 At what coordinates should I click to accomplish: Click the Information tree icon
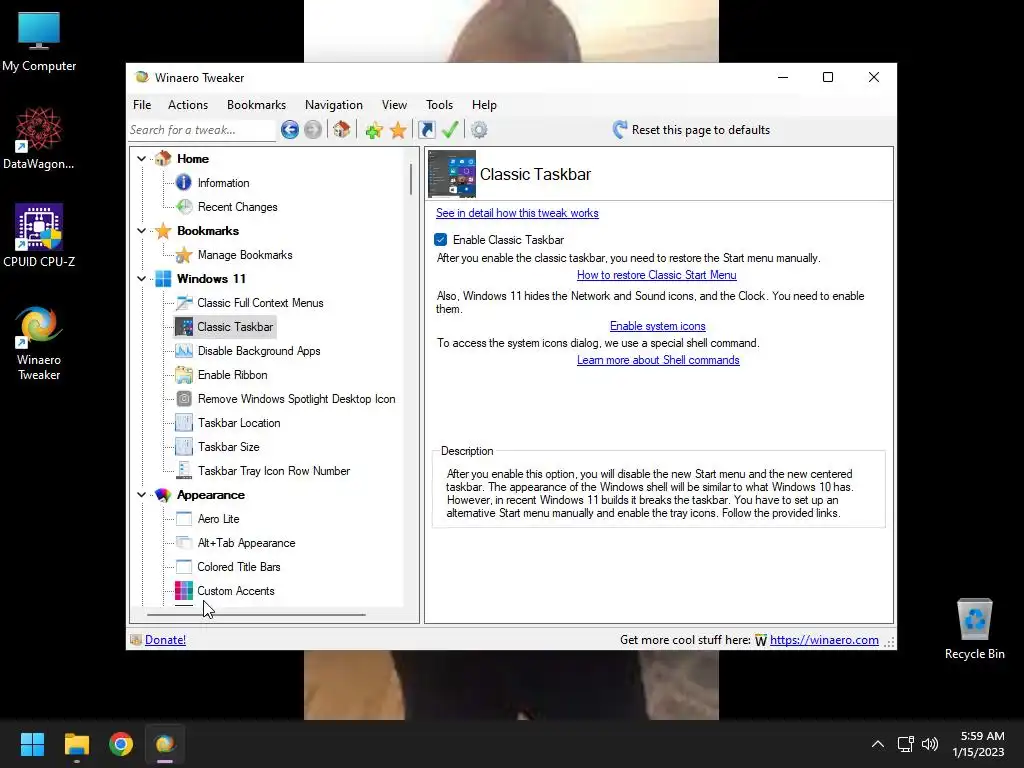click(x=184, y=183)
